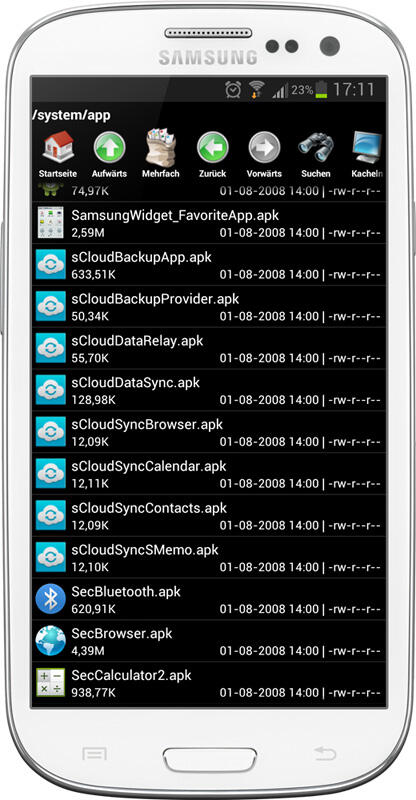416x800 pixels.
Task: Select the SecBrowser.apk globe icon
Action: pyautogui.click(x=51, y=640)
